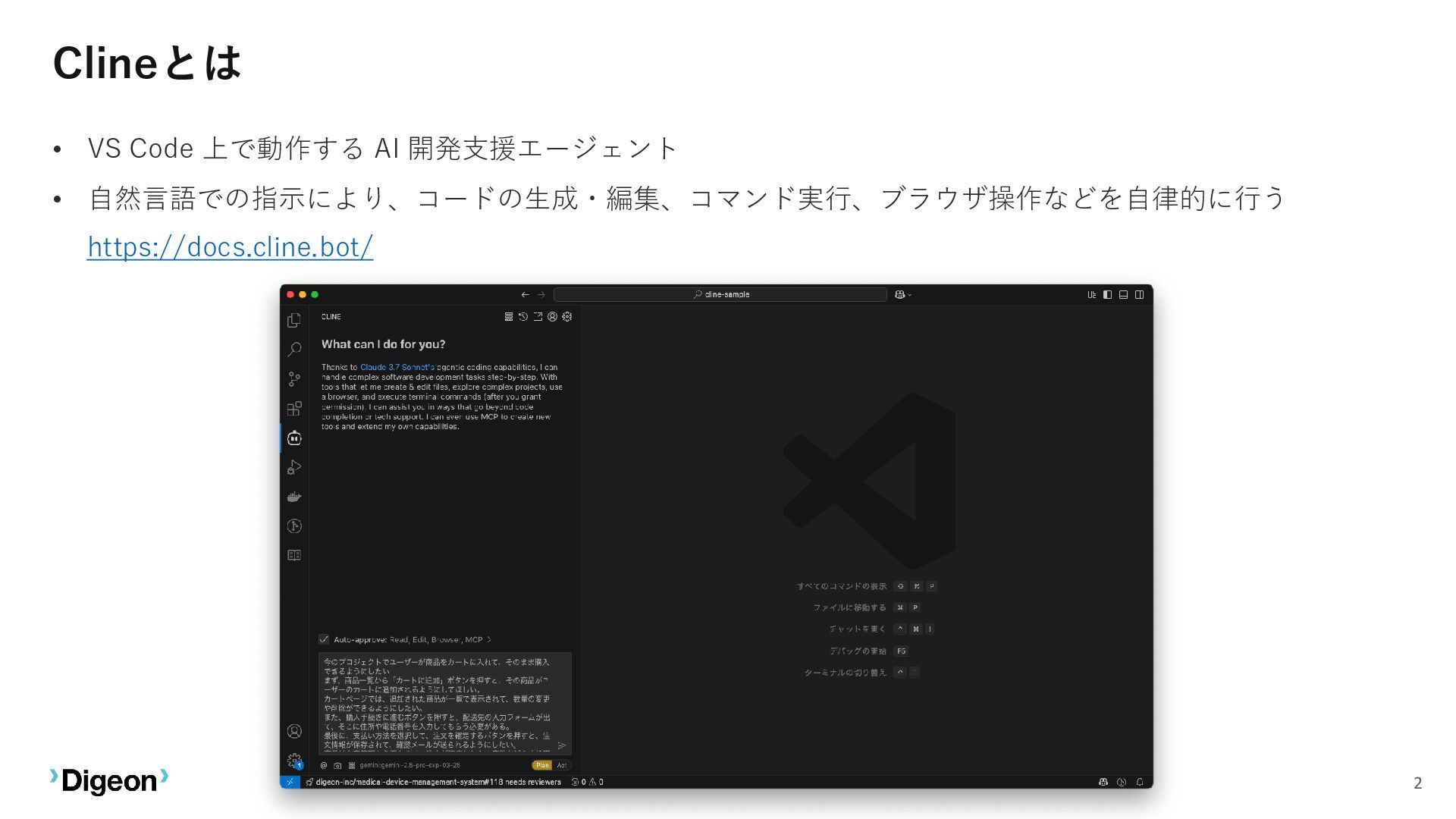Open Customize Layout icon in title bar
1456x819 pixels.
1091,294
